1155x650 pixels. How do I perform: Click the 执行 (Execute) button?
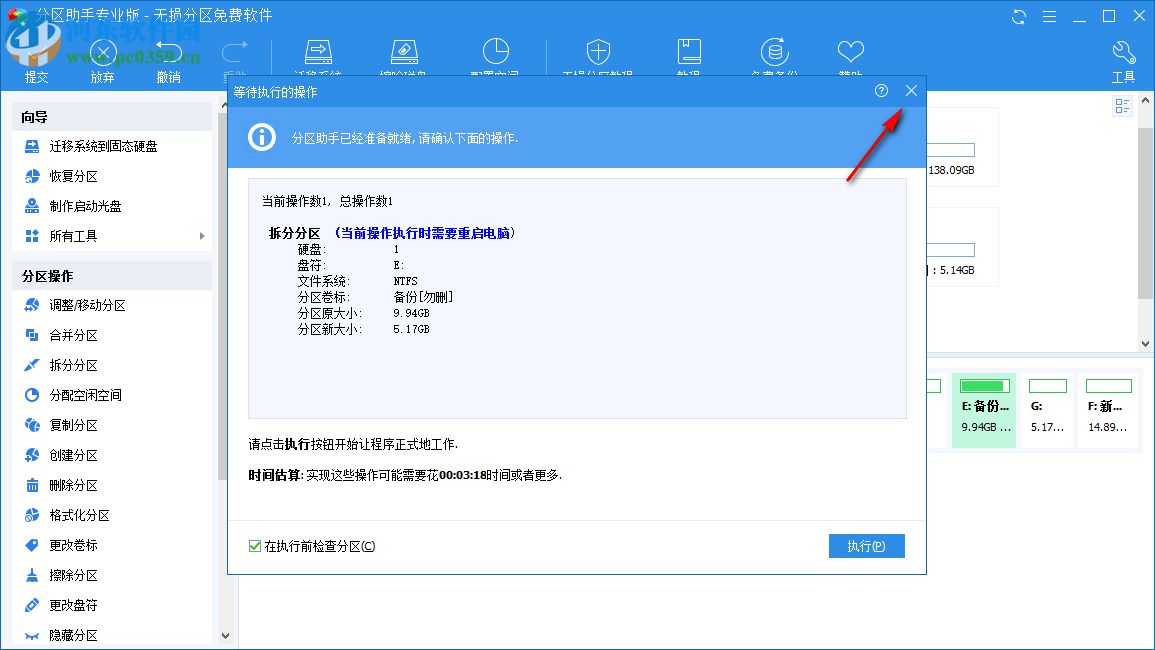pyautogui.click(x=866, y=546)
